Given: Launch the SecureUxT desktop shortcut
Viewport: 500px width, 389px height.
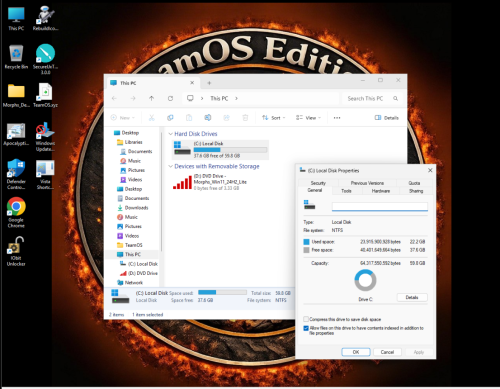Looking at the screenshot, I should (x=45, y=59).
